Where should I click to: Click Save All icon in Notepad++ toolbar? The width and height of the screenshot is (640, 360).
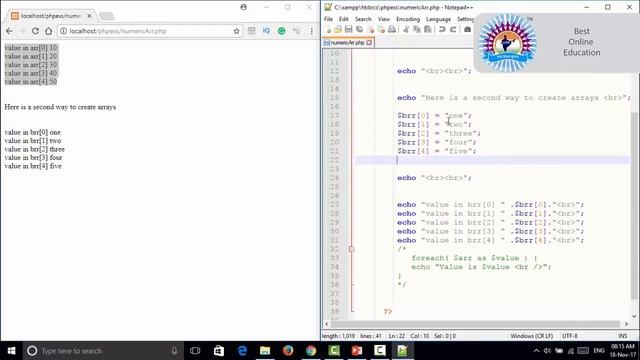(x=360, y=29)
